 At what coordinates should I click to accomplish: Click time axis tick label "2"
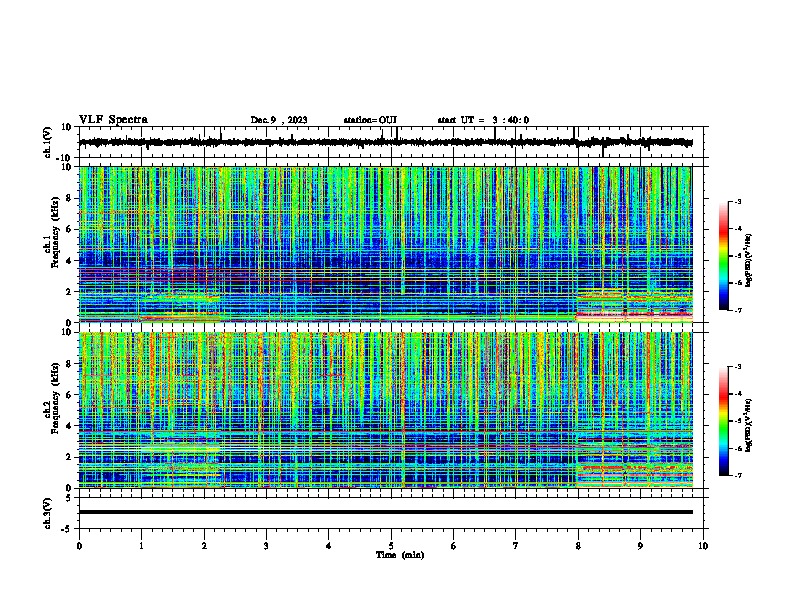click(204, 546)
